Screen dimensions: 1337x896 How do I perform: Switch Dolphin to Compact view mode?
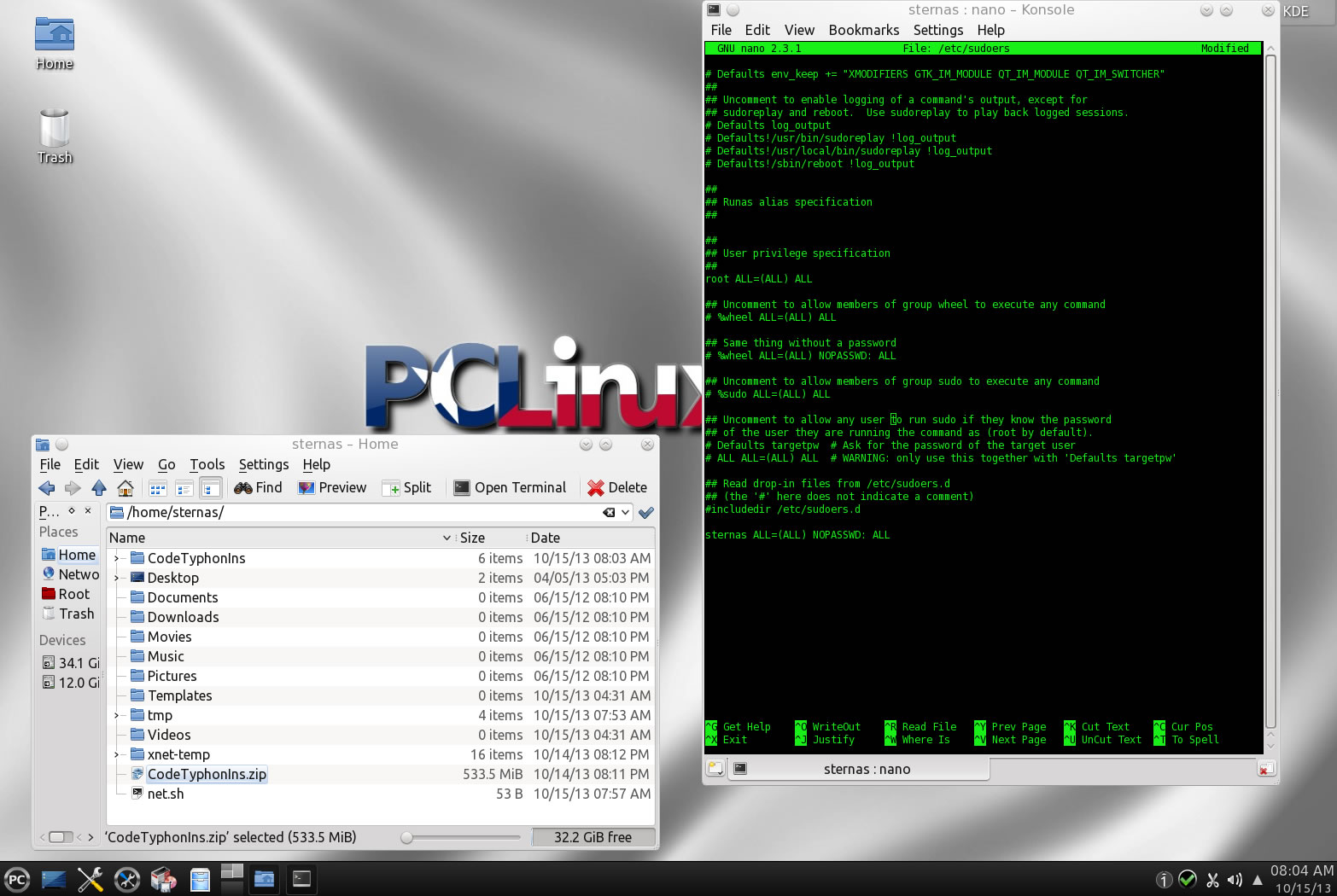184,488
